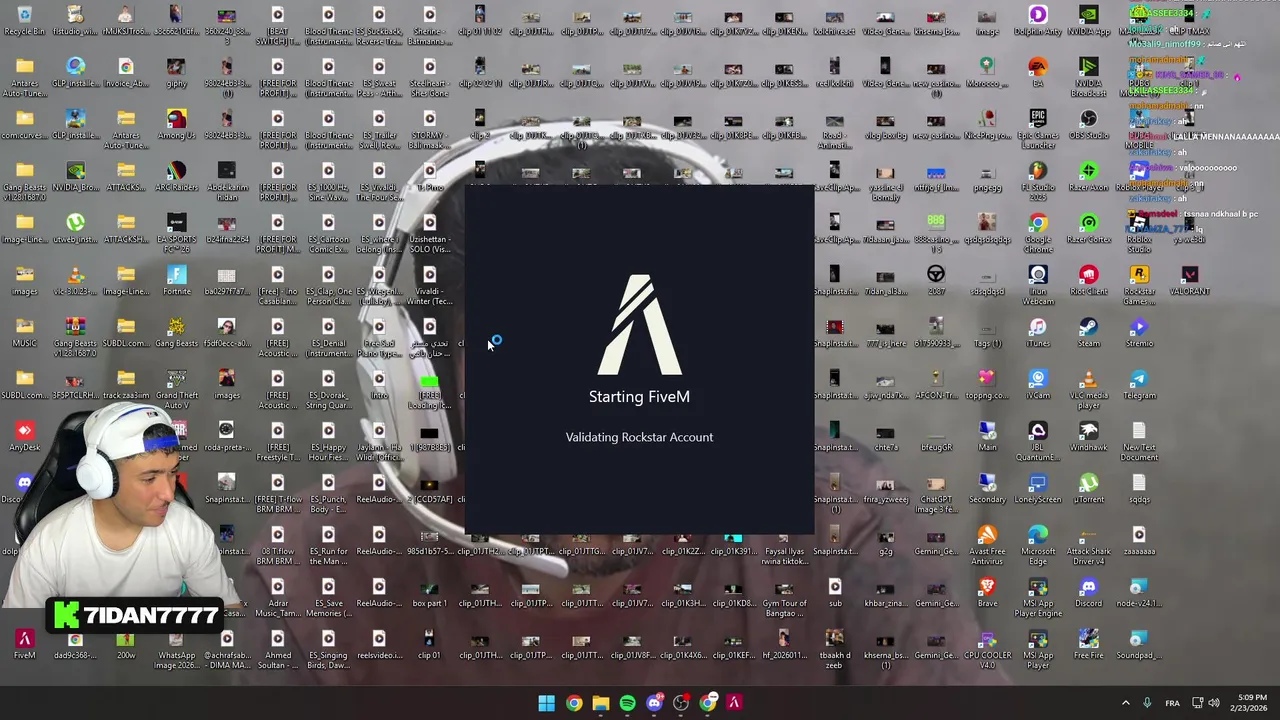
Task: Select the FiveM desktop shortcut
Action: click(24, 644)
